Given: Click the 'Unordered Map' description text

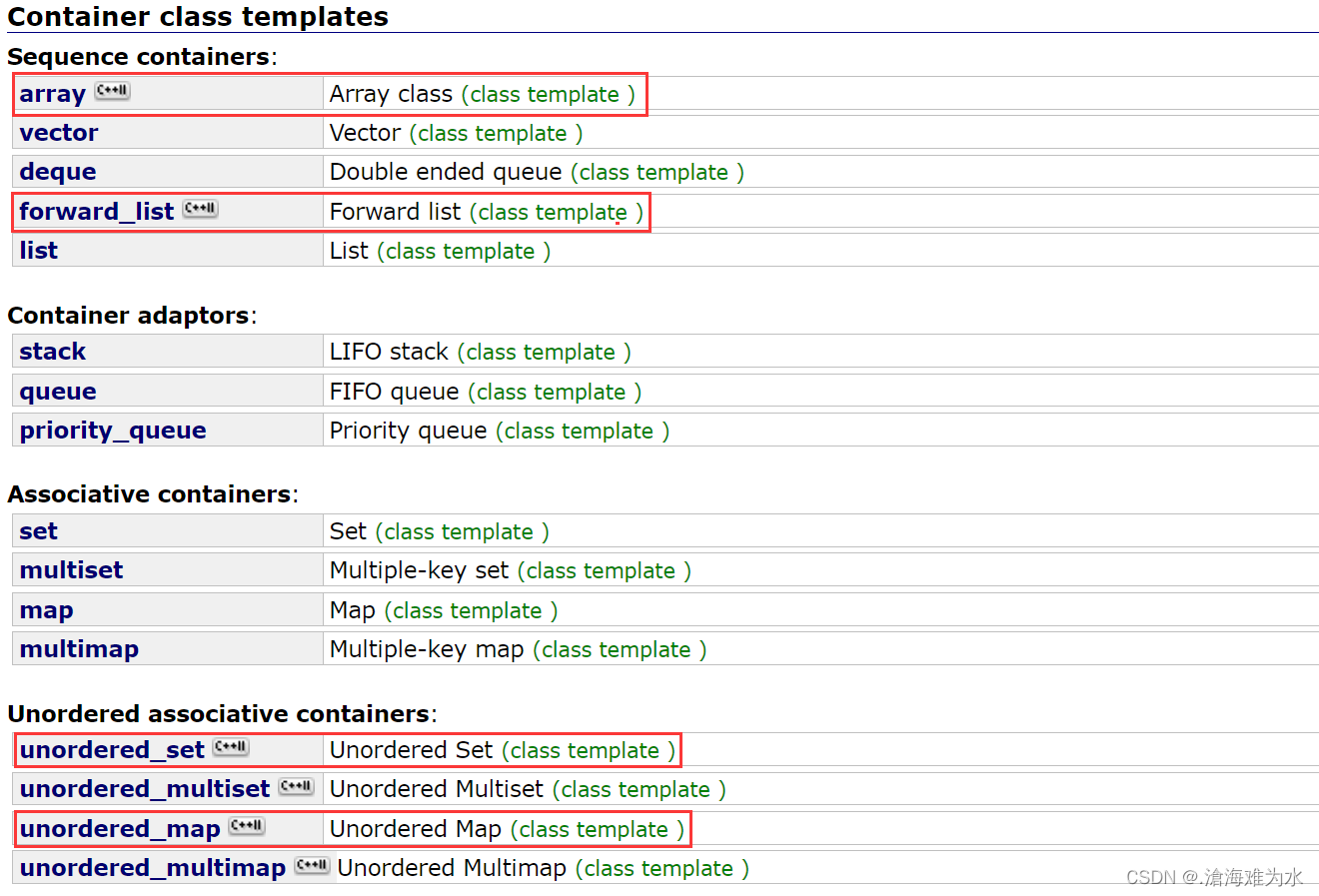Looking at the screenshot, I should tap(416, 829).
